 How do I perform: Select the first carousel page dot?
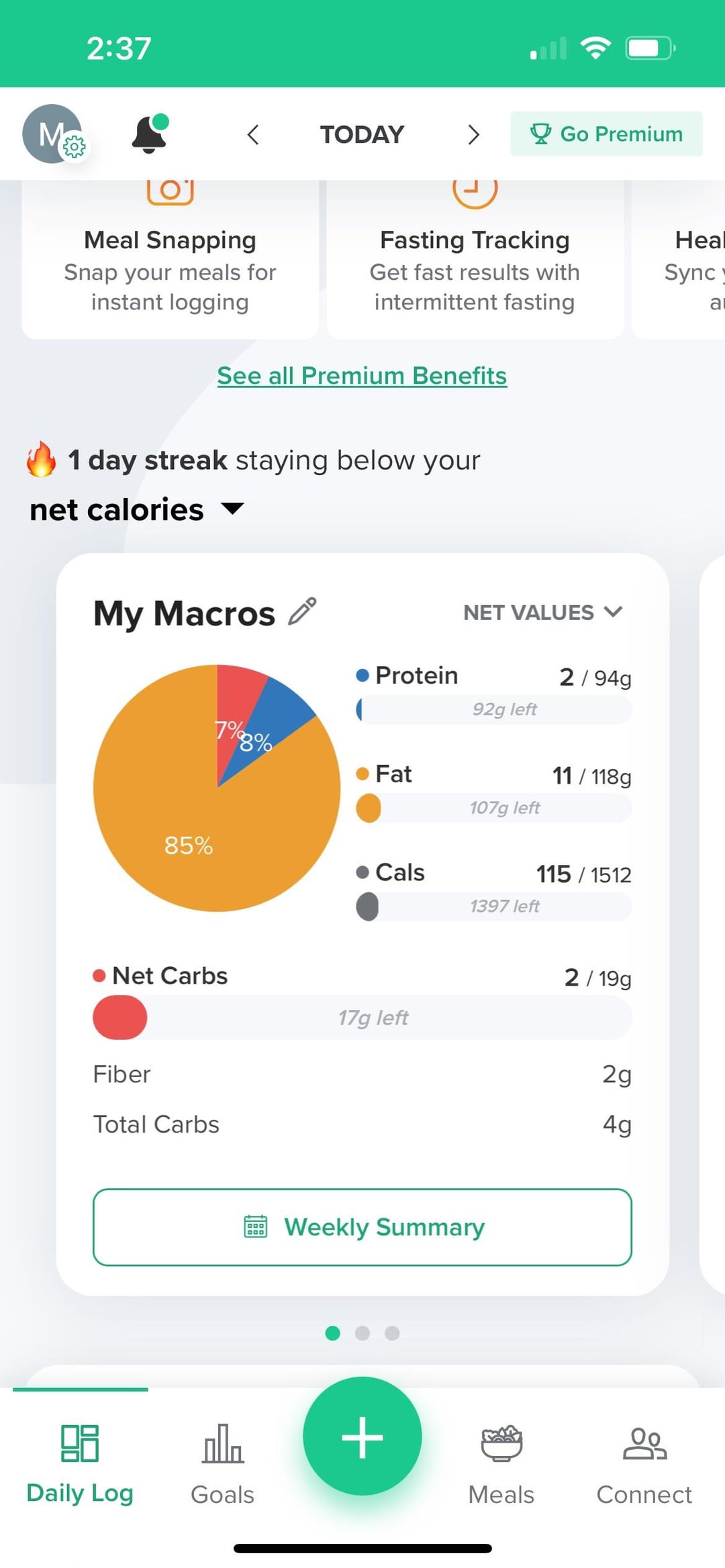(x=332, y=1333)
